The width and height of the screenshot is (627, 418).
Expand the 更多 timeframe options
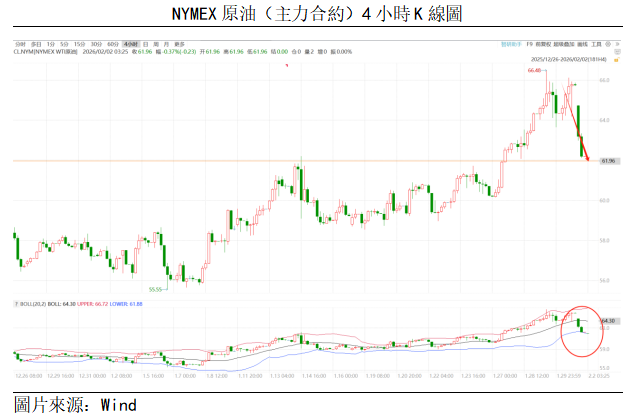point(179,44)
